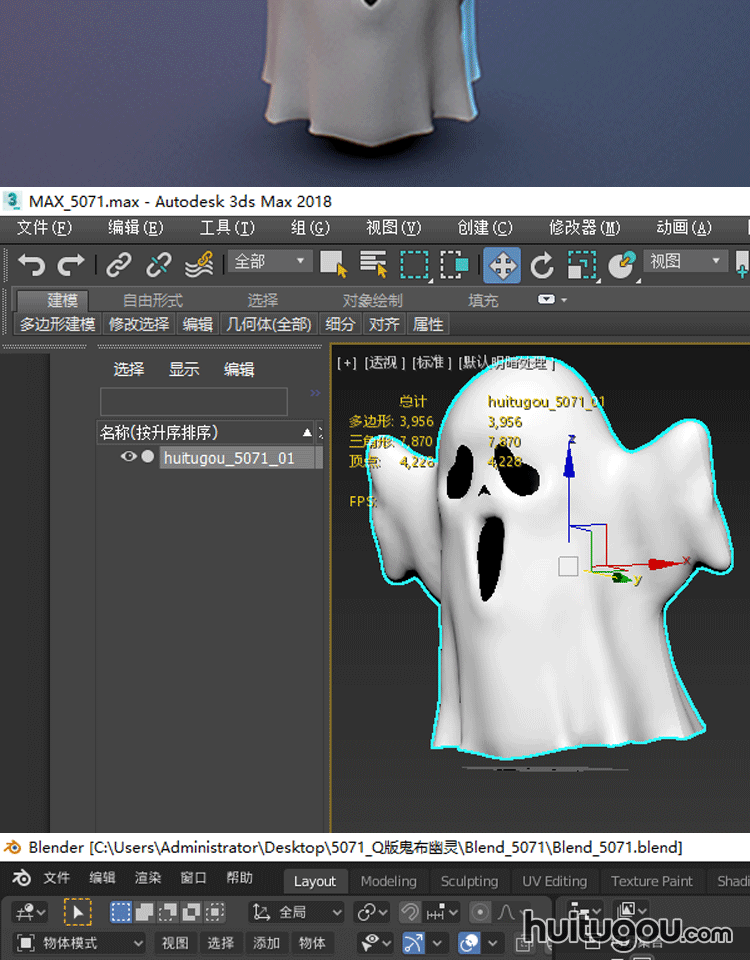This screenshot has width=750, height=960.
Task: Click the Bind to Space Warp icon
Action: [199, 264]
